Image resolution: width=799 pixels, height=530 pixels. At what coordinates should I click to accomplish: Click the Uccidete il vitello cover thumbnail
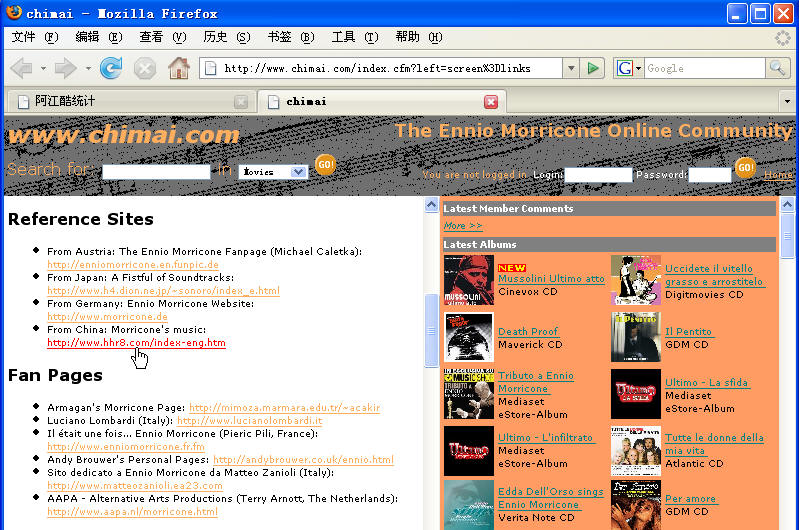coord(636,280)
